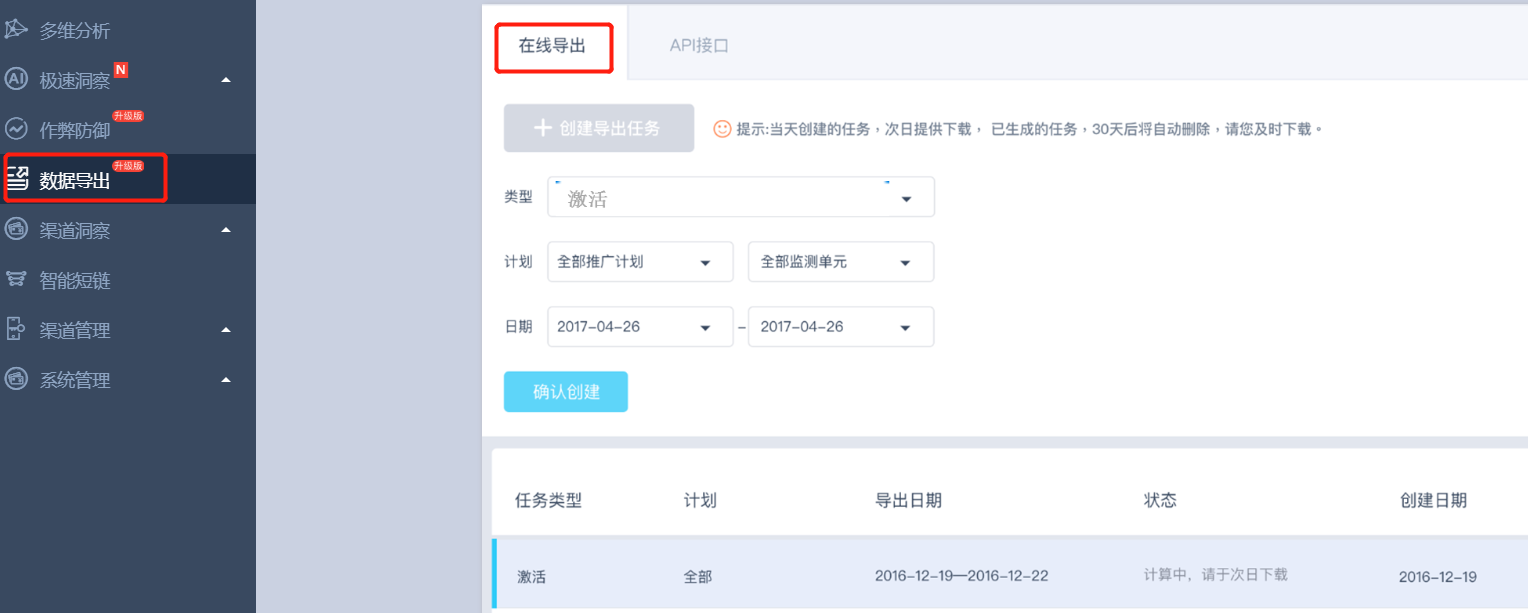Click the smiley icon beside 提示
Image resolution: width=1528 pixels, height=613 pixels.
coord(722,129)
